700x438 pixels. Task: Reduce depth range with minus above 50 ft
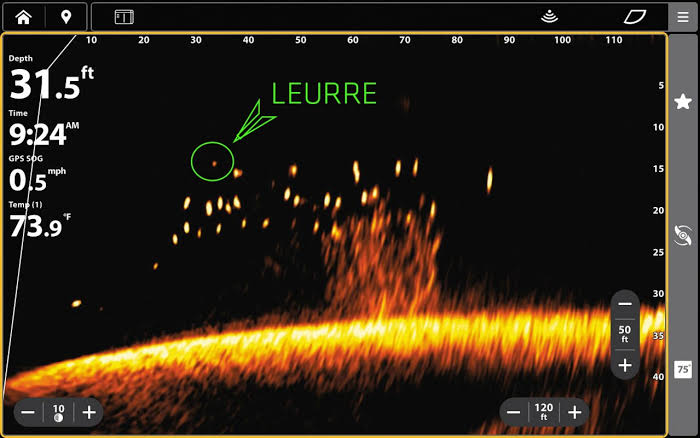625,304
